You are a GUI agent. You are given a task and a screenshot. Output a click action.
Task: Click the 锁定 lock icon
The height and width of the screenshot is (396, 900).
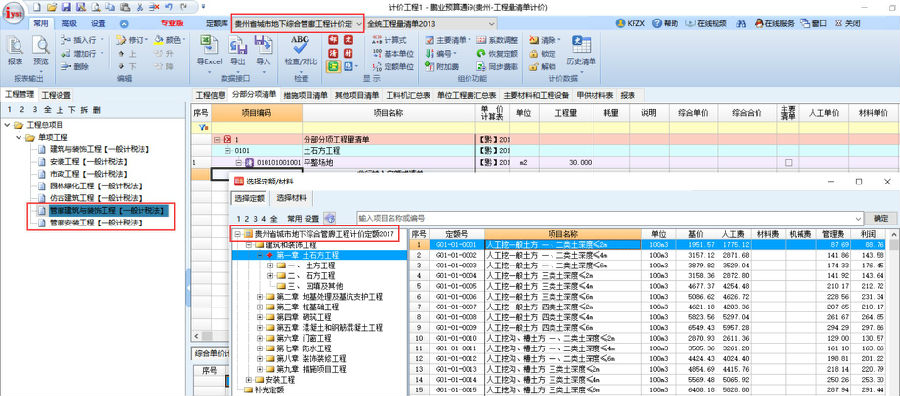click(533, 53)
